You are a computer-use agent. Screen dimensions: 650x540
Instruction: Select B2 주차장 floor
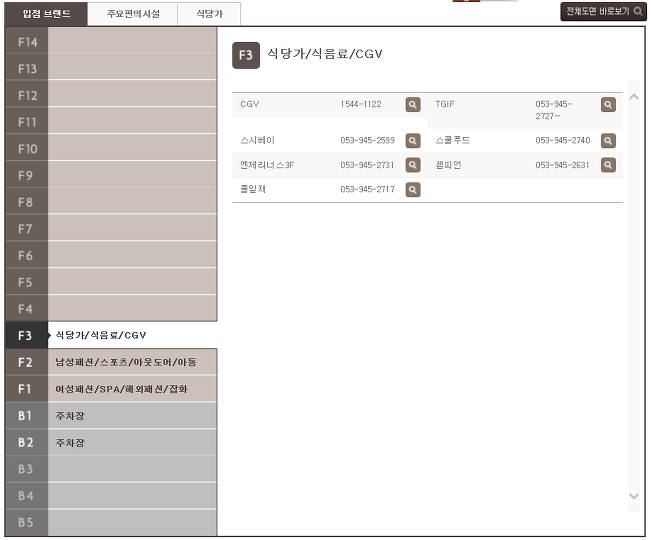111,442
